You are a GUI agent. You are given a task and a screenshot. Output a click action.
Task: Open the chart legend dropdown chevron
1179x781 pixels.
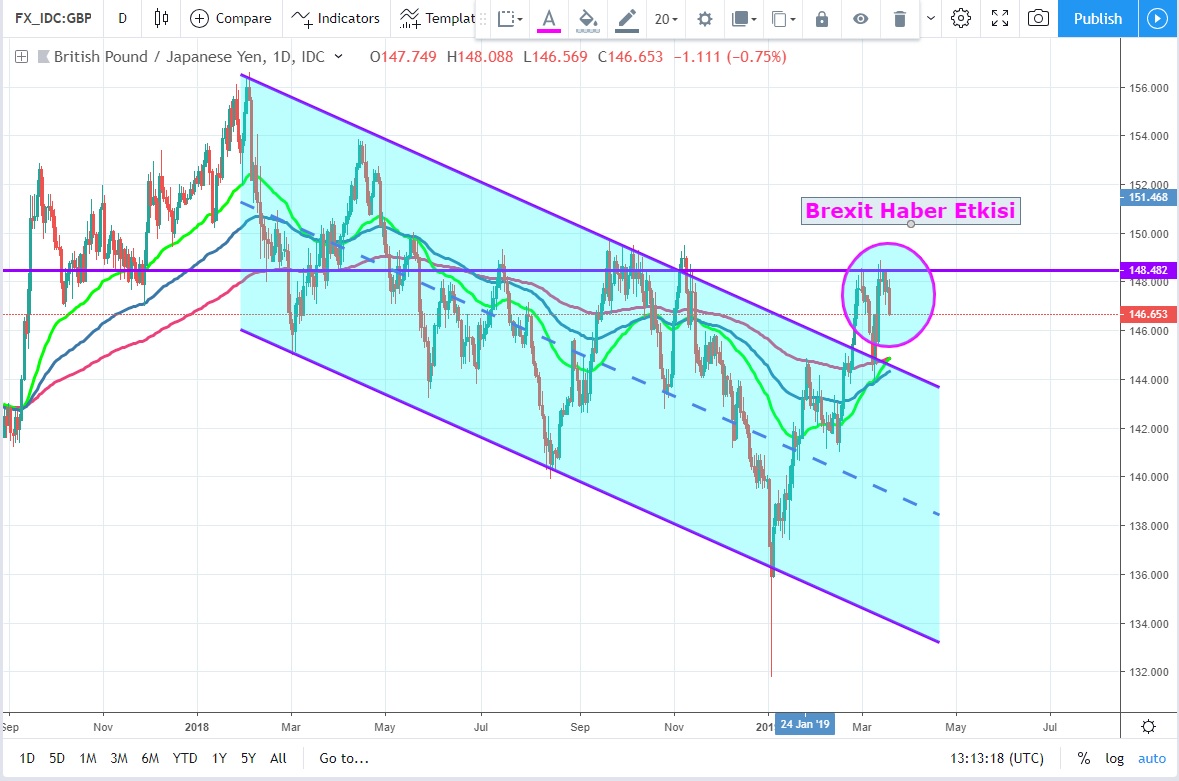click(338, 56)
